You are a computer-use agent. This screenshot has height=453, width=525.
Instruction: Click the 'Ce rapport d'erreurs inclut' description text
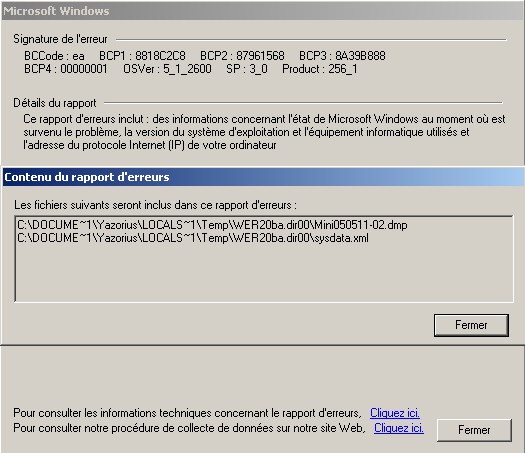pos(264,132)
